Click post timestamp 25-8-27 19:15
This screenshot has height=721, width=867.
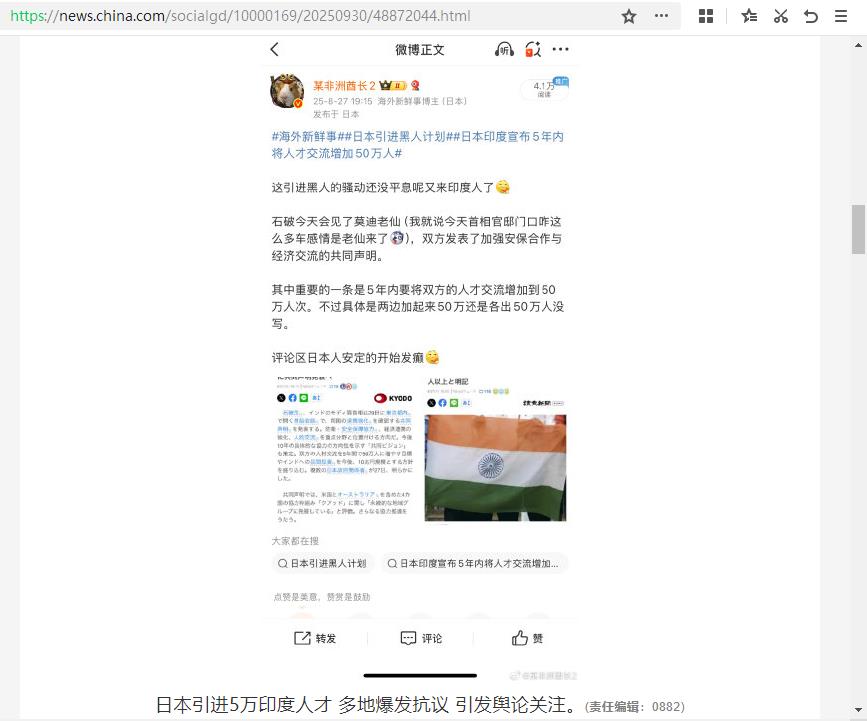[x=343, y=101]
